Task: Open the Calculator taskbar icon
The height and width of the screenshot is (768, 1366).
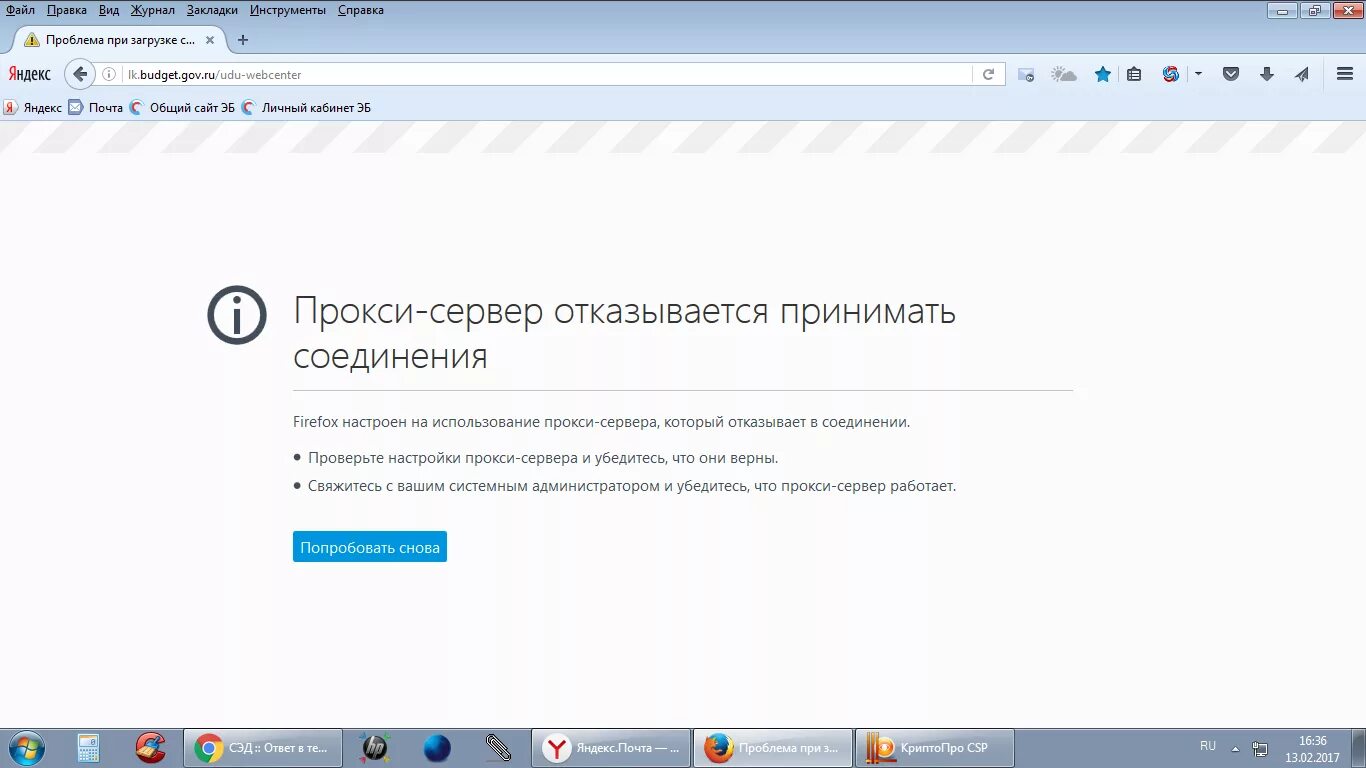Action: 89,748
